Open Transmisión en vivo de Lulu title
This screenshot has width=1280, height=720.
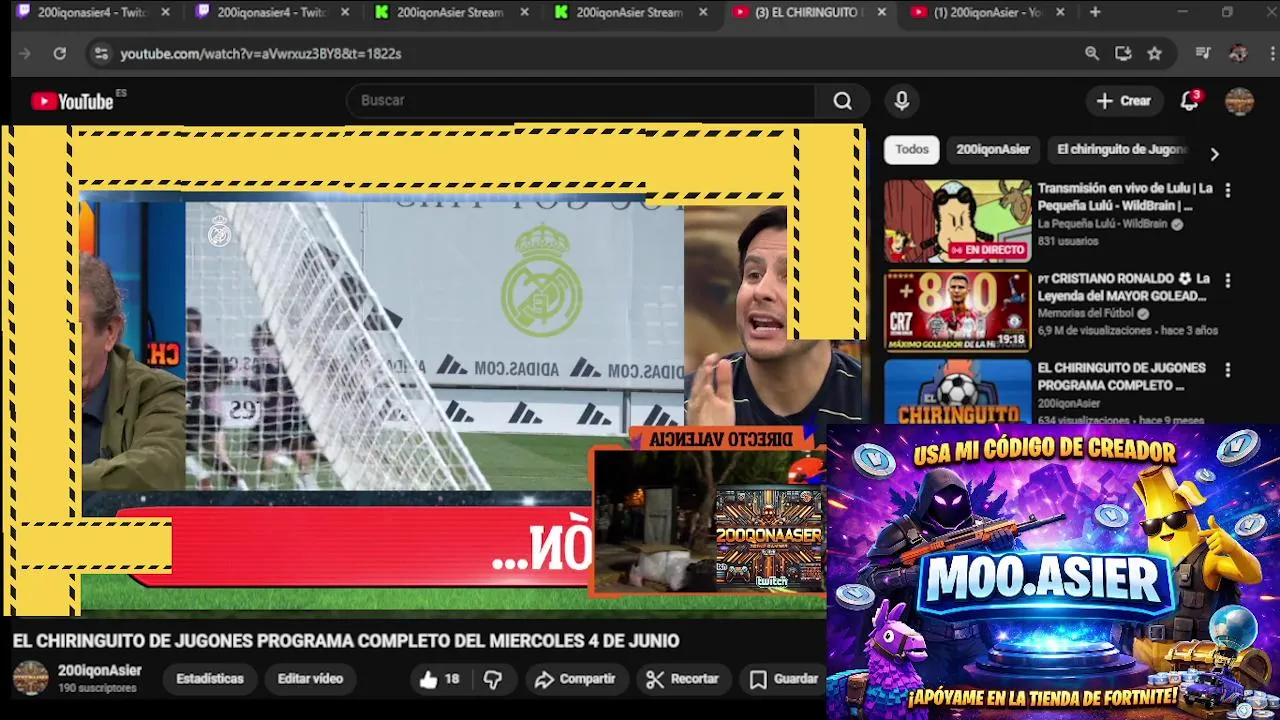pos(1125,197)
